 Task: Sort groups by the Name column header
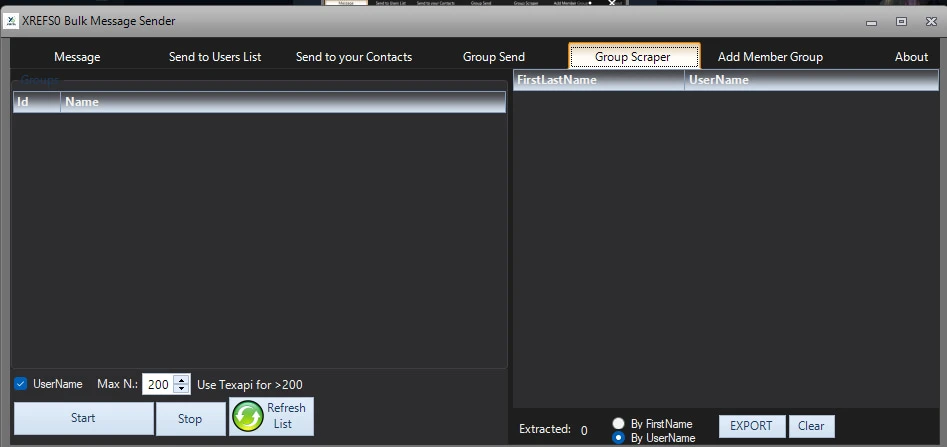click(283, 102)
